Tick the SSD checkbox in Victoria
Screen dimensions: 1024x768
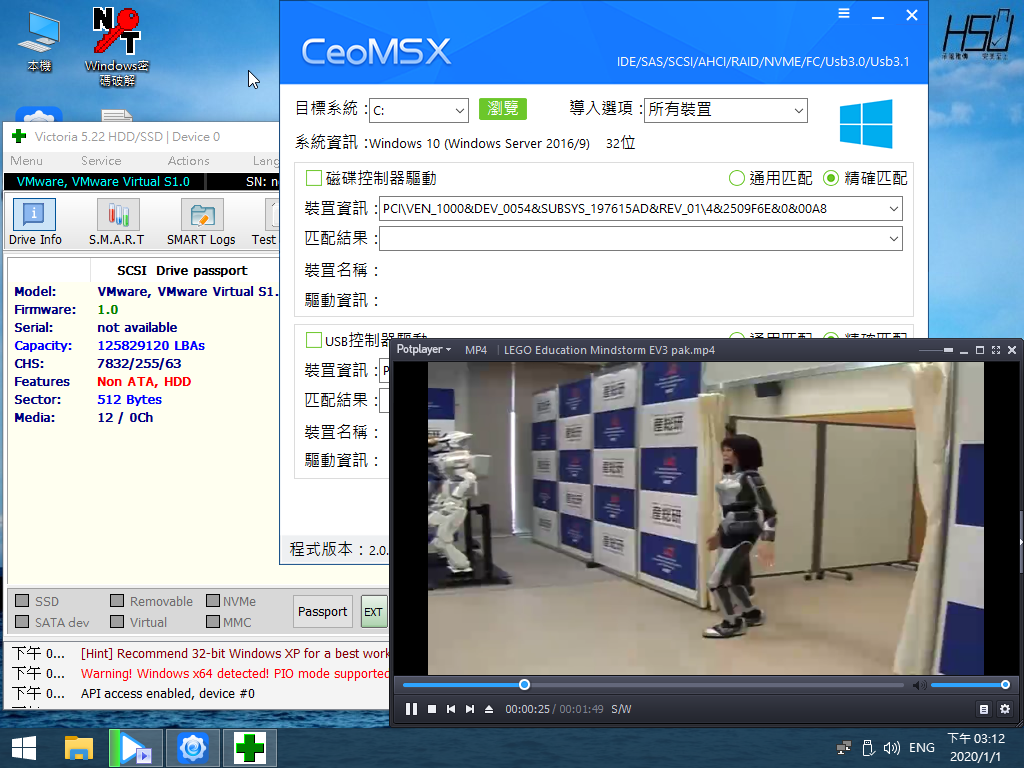[x=22, y=601]
